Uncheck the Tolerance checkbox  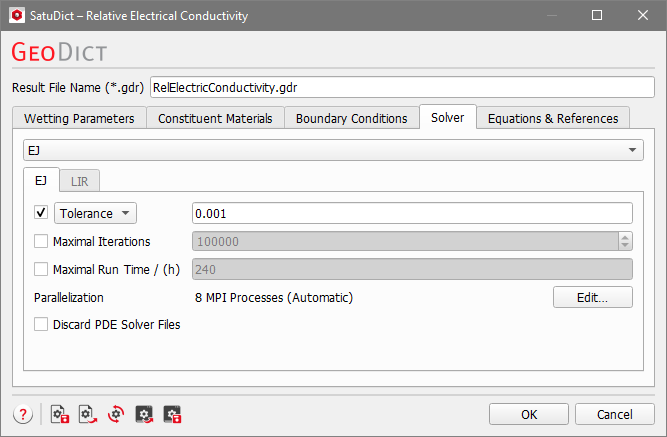41,212
